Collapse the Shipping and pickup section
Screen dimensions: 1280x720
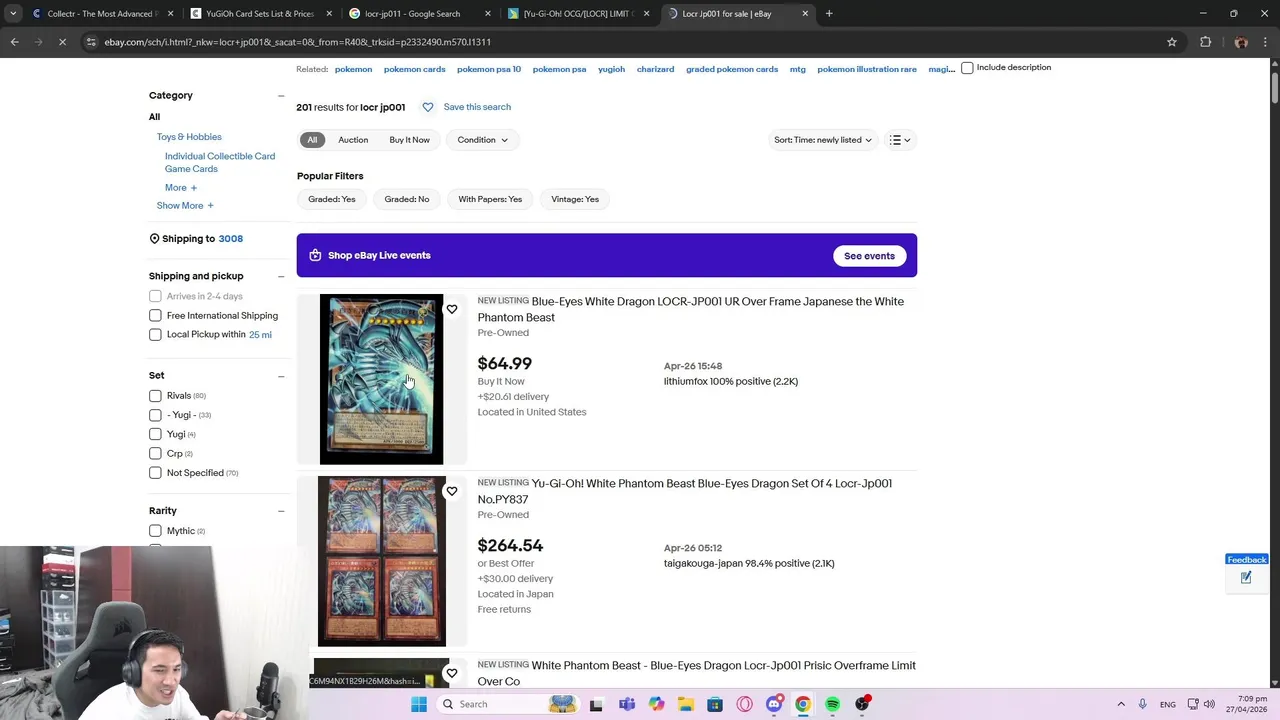[x=281, y=276]
